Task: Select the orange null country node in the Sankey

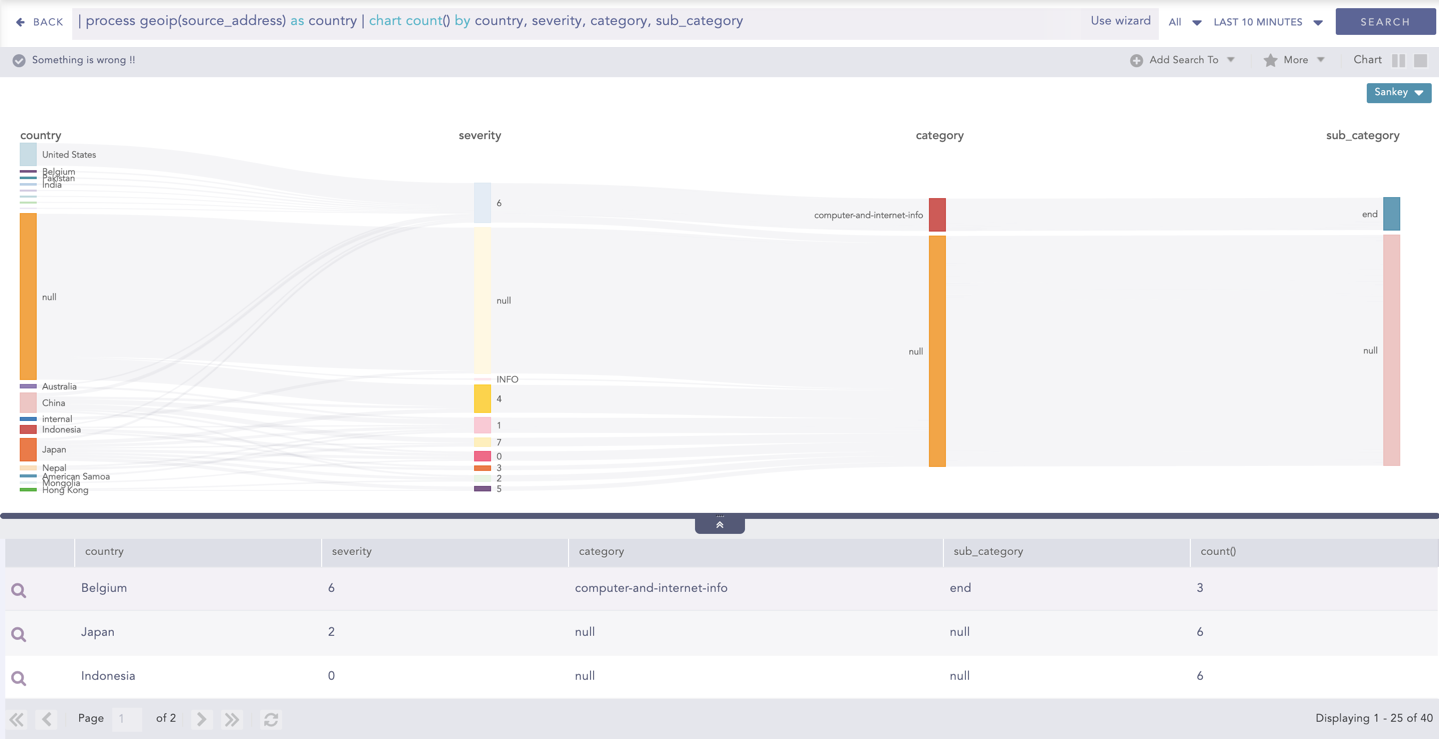Action: [28, 296]
